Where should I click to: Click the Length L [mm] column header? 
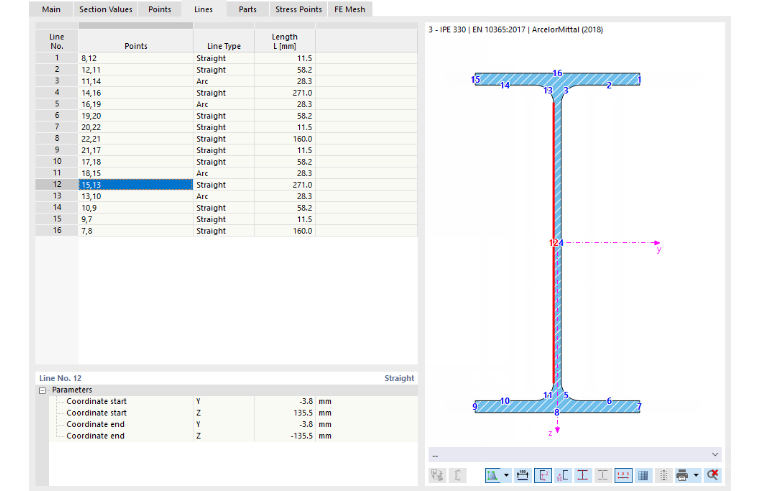tap(285, 41)
